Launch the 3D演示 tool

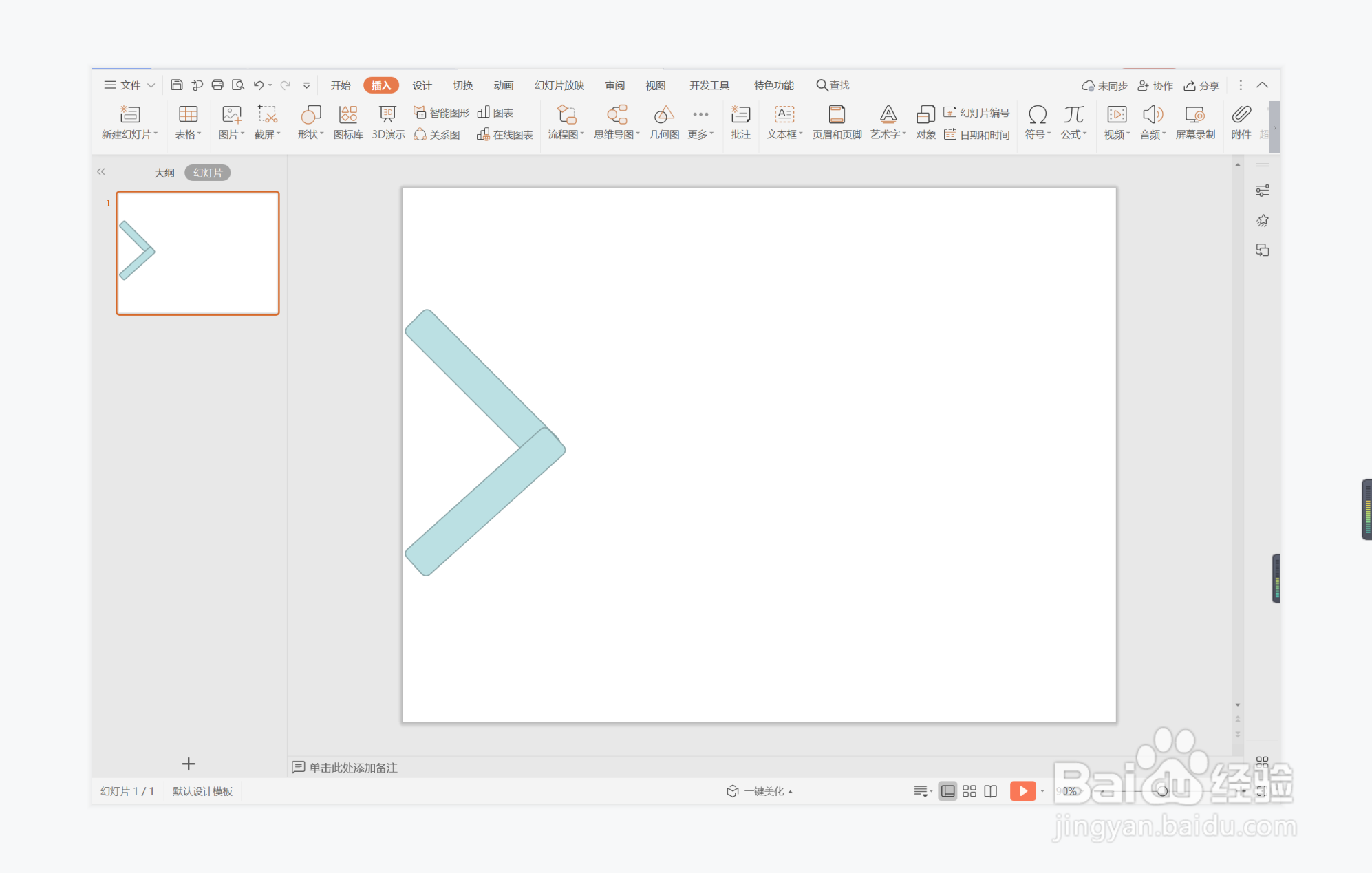point(388,122)
